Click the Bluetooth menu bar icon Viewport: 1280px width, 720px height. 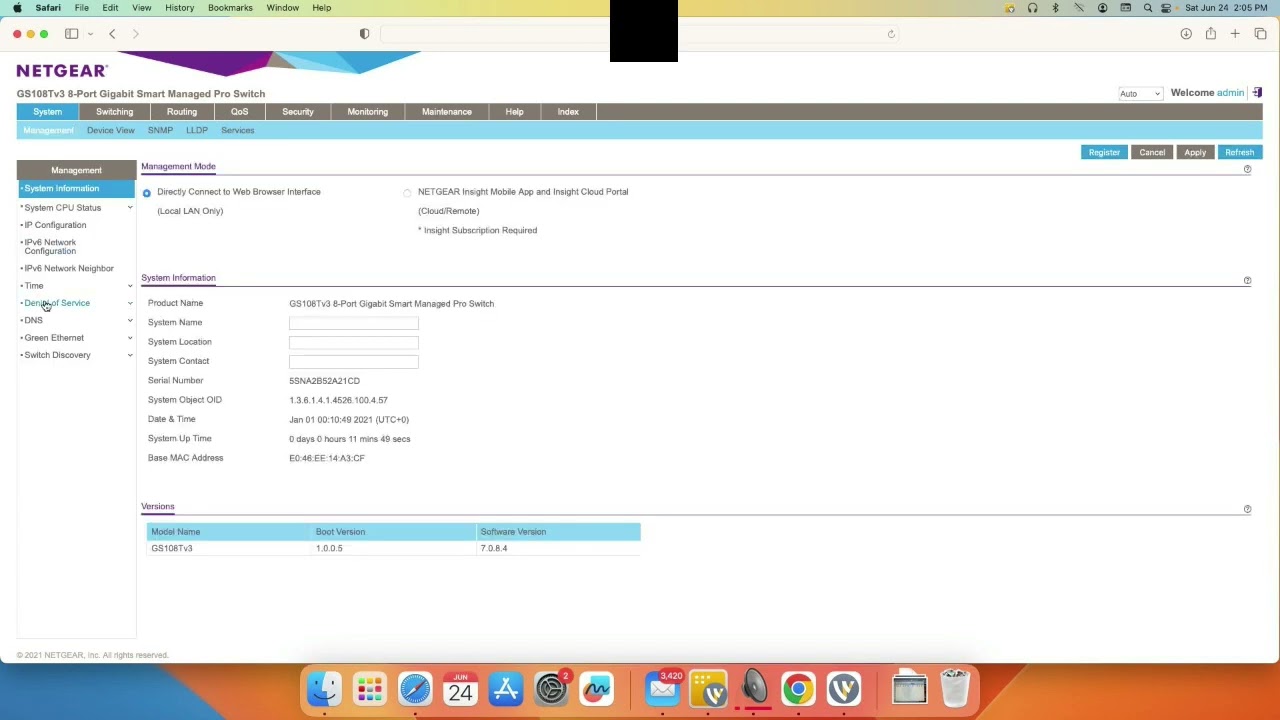tap(1055, 8)
